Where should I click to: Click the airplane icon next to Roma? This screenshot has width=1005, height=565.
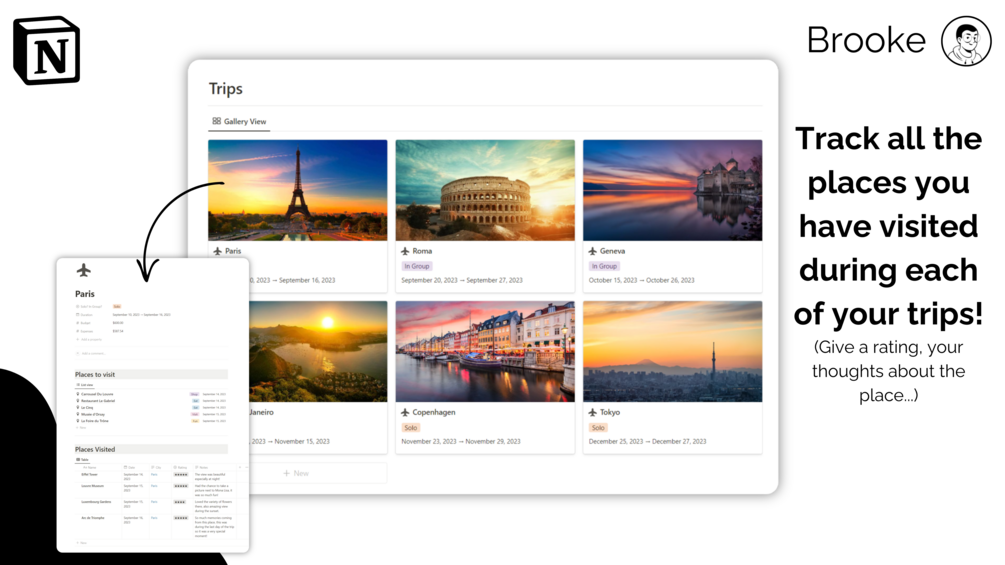(405, 251)
